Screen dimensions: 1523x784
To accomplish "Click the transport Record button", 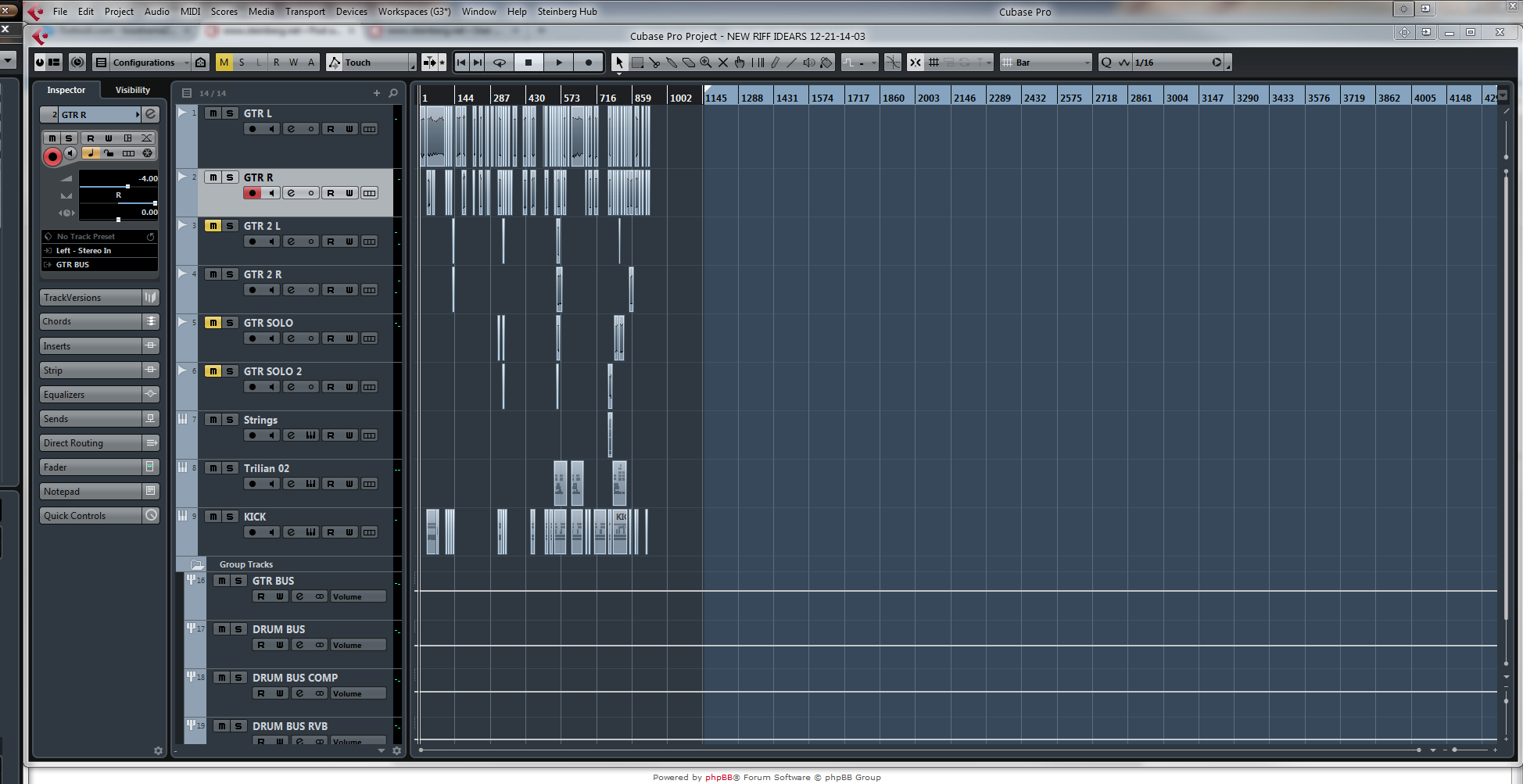I will coord(589,63).
